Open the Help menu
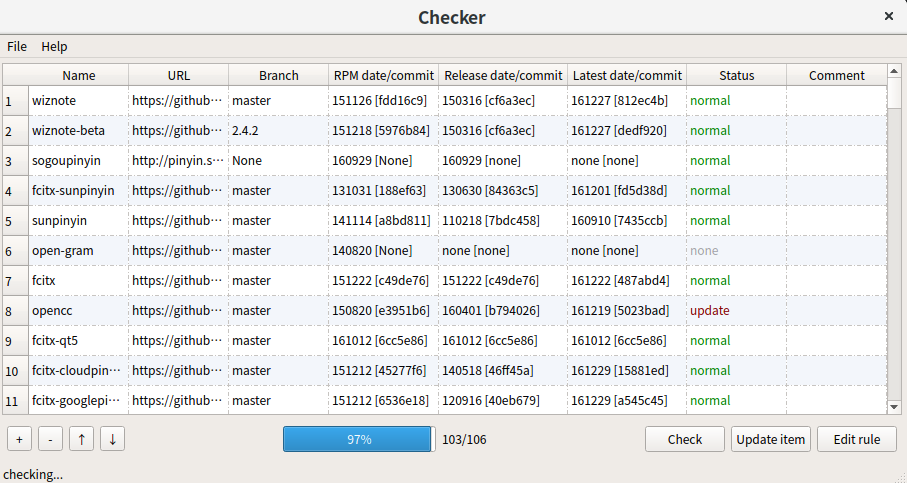 54,46
